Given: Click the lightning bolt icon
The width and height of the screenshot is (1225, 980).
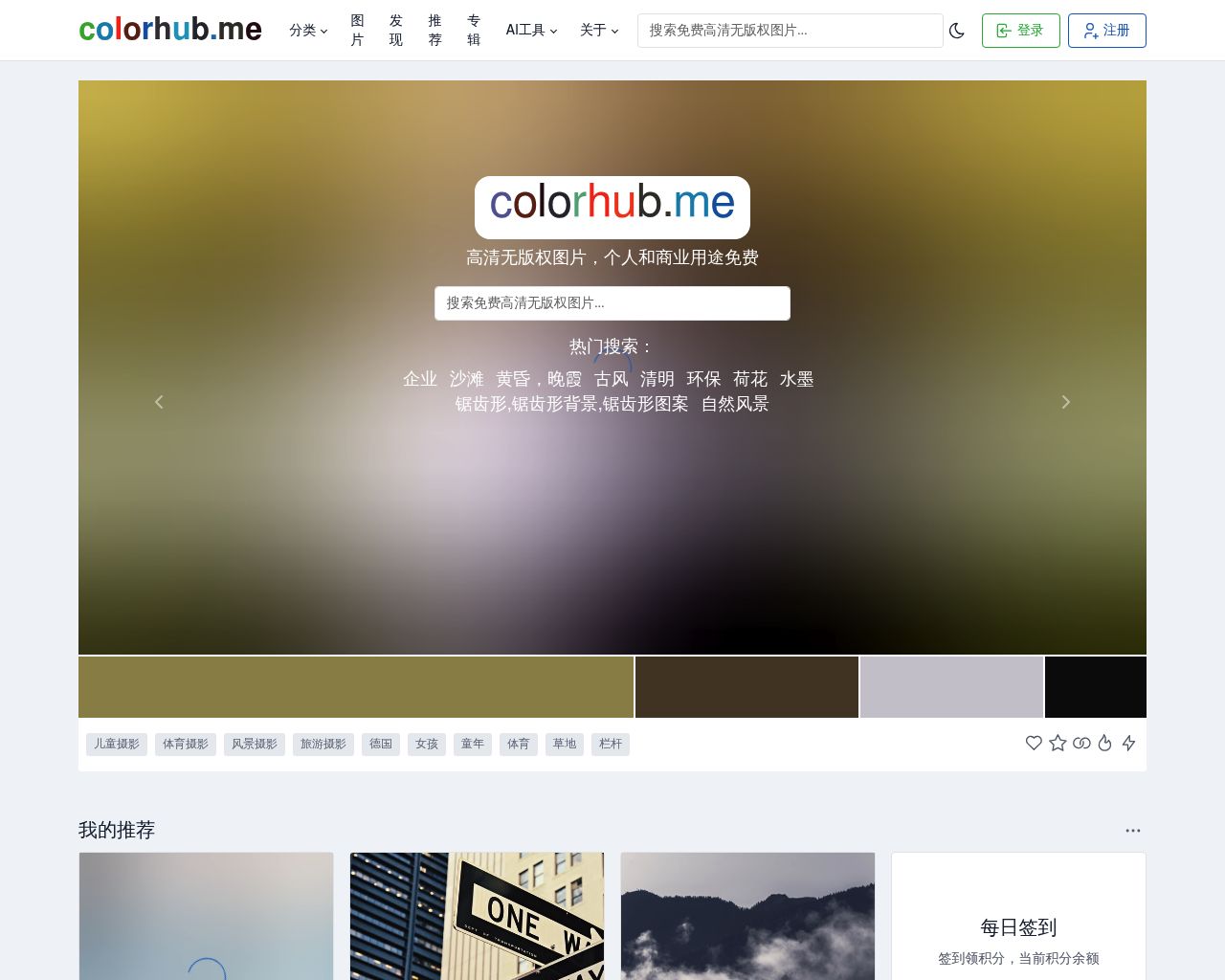Looking at the screenshot, I should coord(1129,743).
